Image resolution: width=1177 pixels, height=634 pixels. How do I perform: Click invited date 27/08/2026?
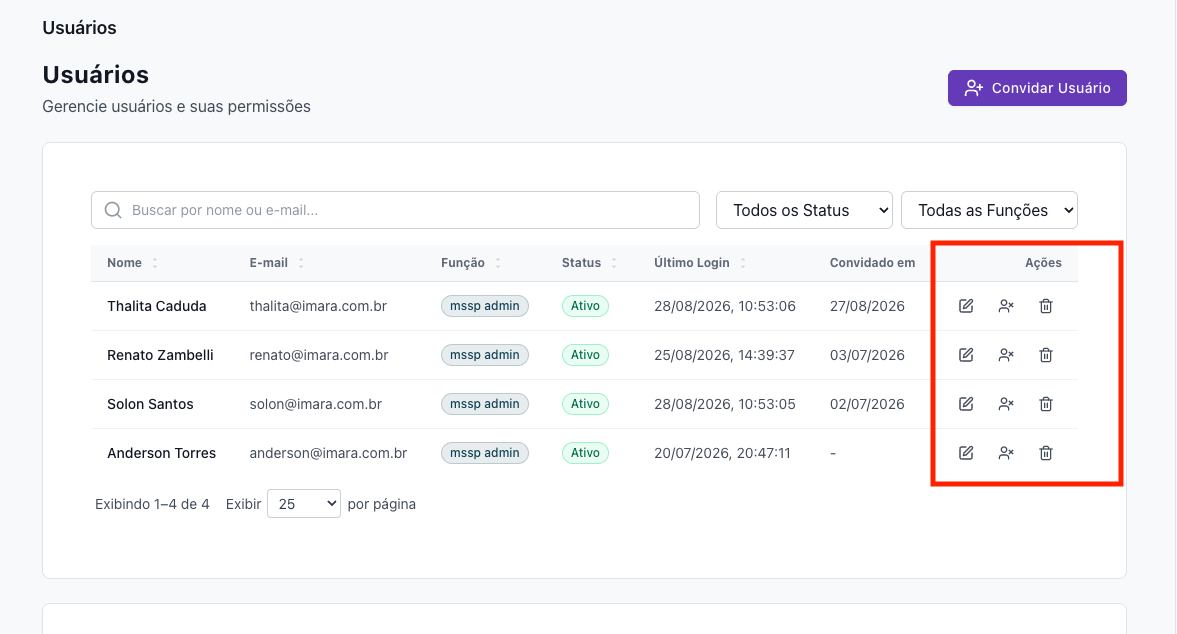(x=867, y=306)
